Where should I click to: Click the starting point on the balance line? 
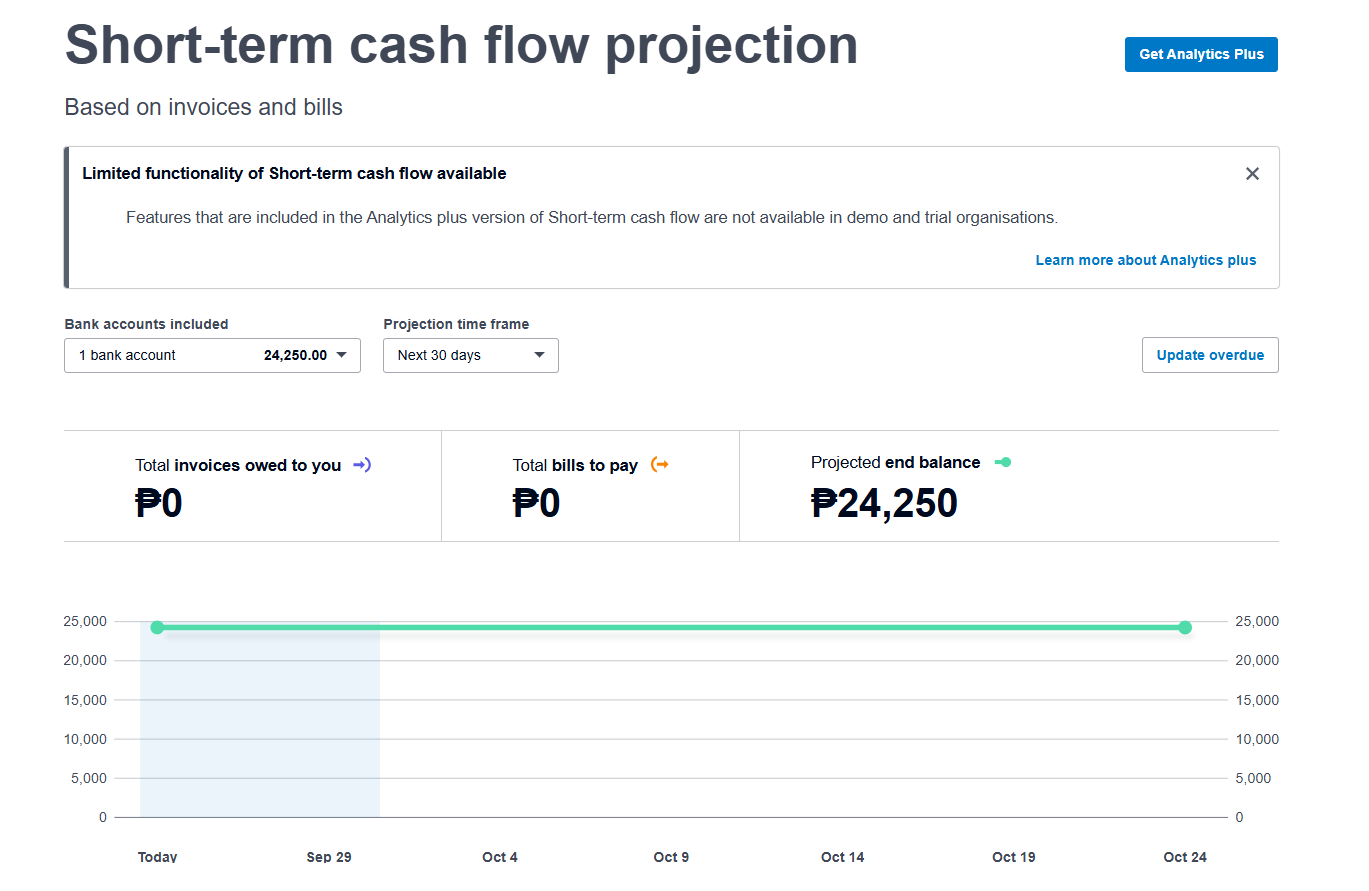[157, 627]
